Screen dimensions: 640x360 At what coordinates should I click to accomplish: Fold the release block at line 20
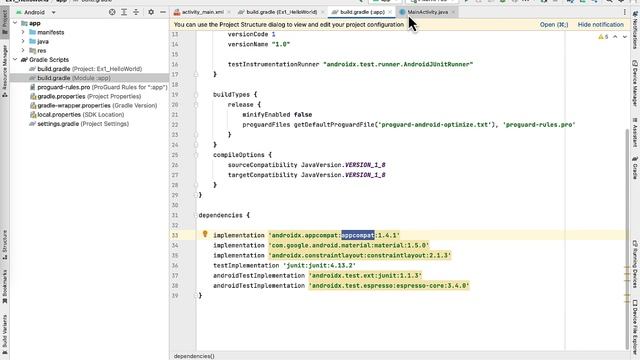[196, 105]
